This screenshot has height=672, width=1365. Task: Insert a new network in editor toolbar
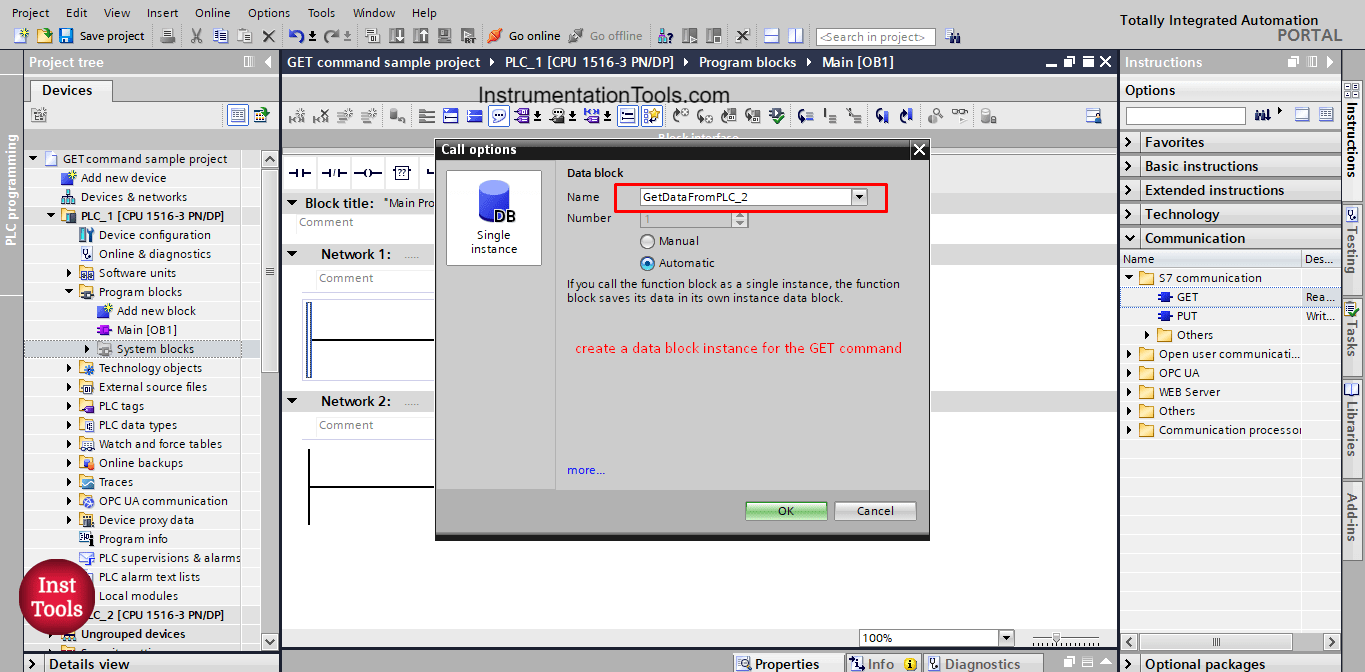298,116
